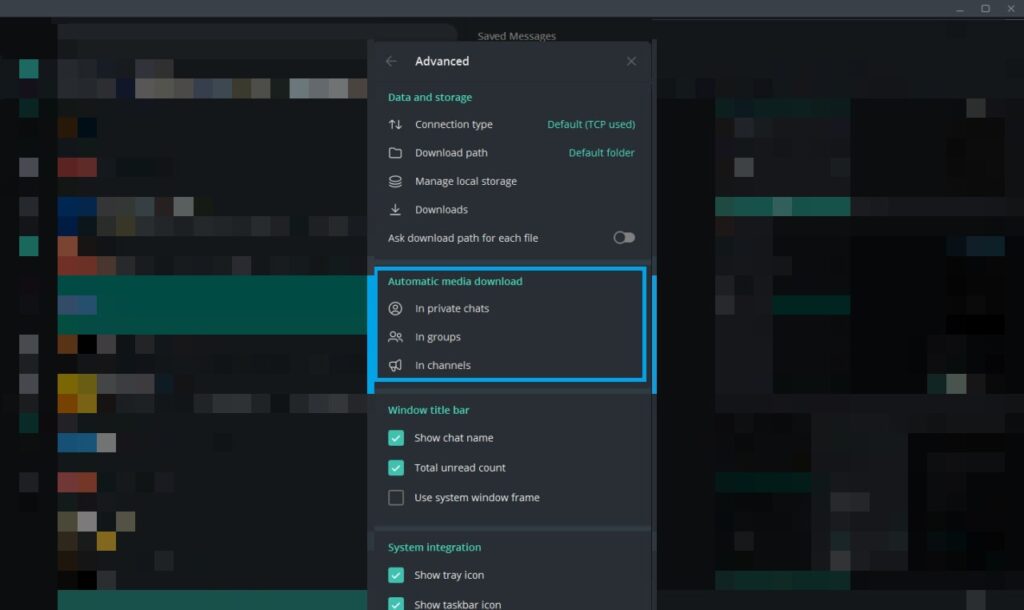Click the private chats person icon

click(395, 309)
